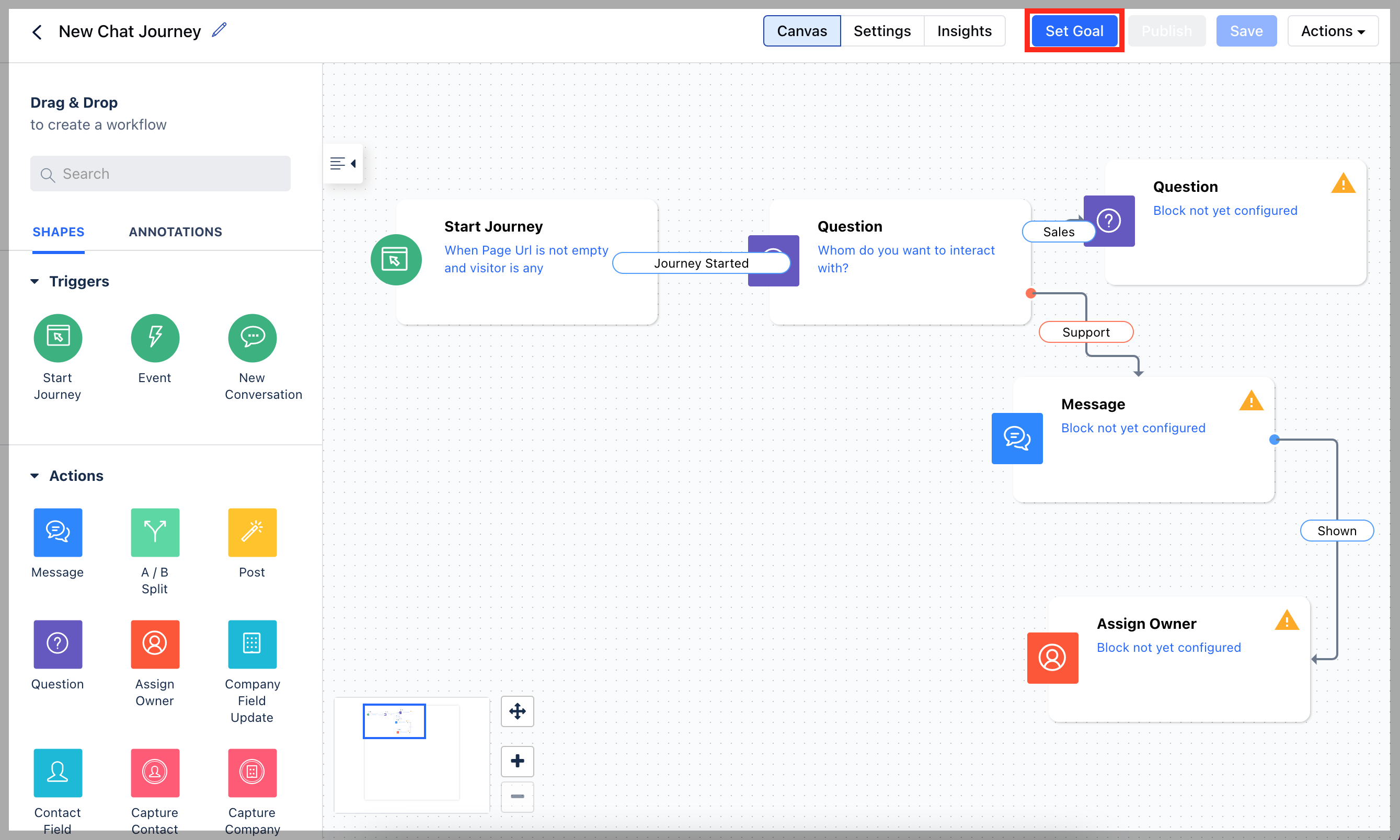Click the Publish button
Screen dimensions: 1400x840
(x=1166, y=31)
